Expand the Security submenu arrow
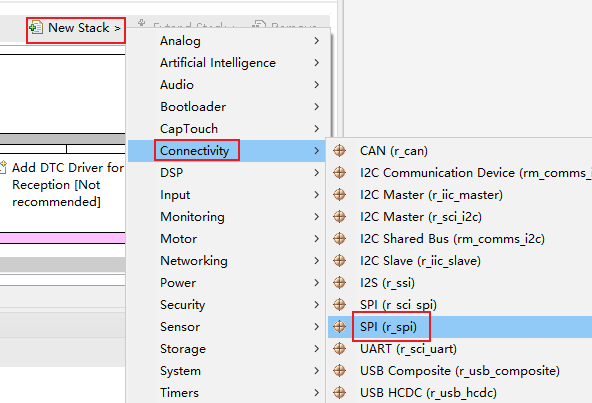592x403 pixels. coord(316,305)
